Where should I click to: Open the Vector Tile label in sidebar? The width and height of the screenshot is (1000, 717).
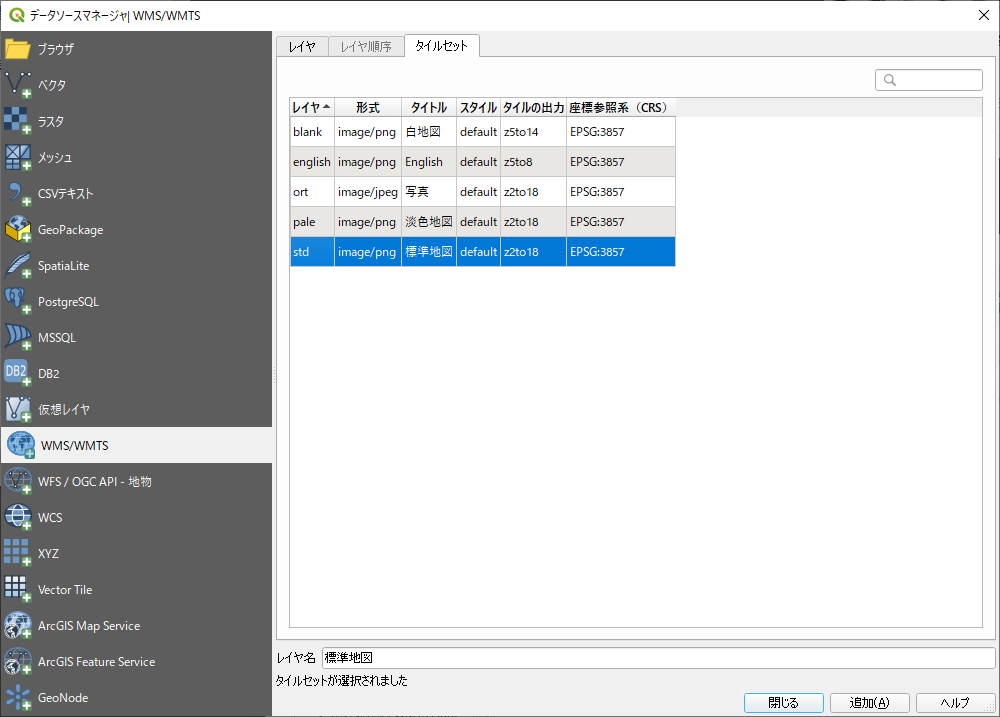click(x=65, y=589)
